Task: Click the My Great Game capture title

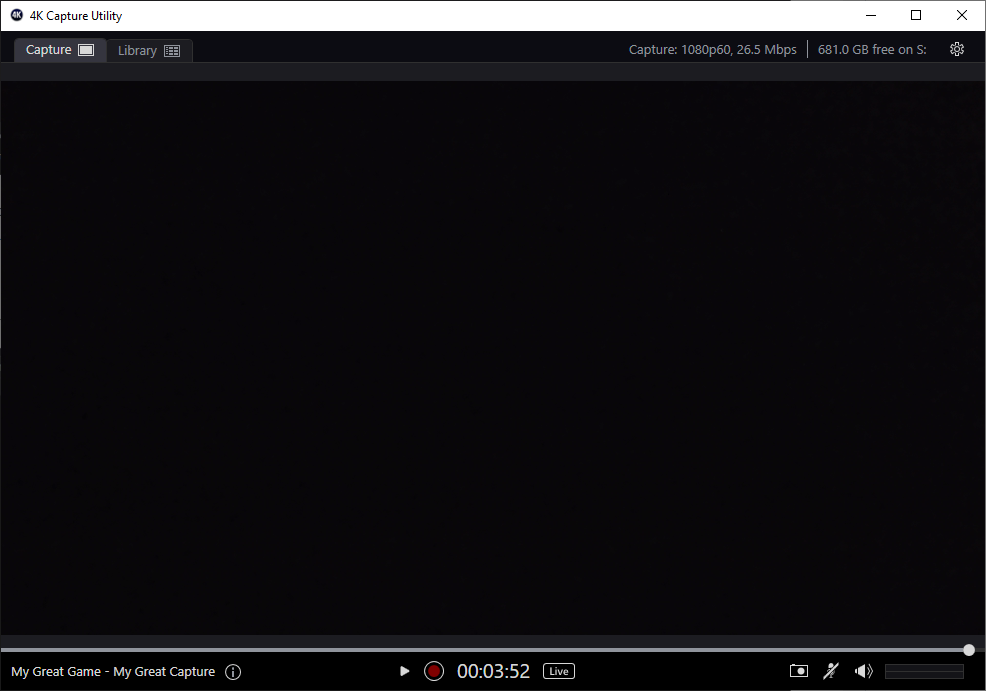Action: [x=110, y=671]
